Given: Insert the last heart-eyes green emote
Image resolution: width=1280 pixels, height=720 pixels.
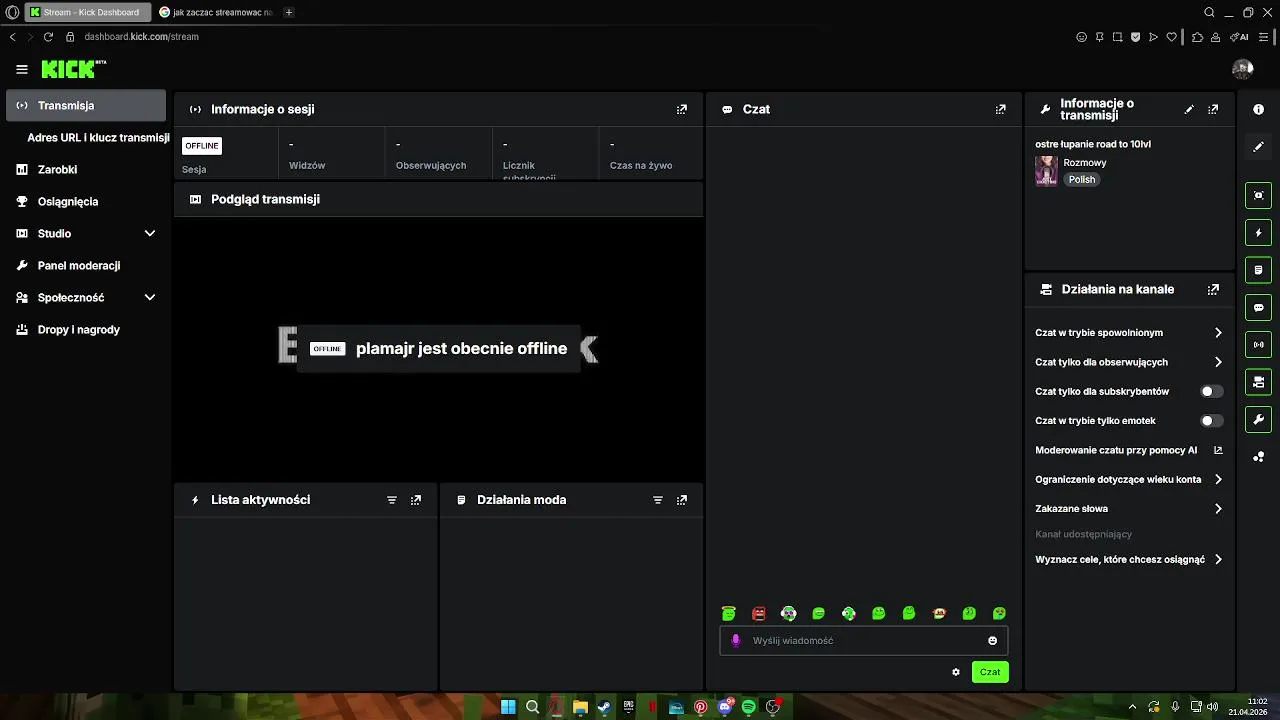Looking at the screenshot, I should pos(999,613).
